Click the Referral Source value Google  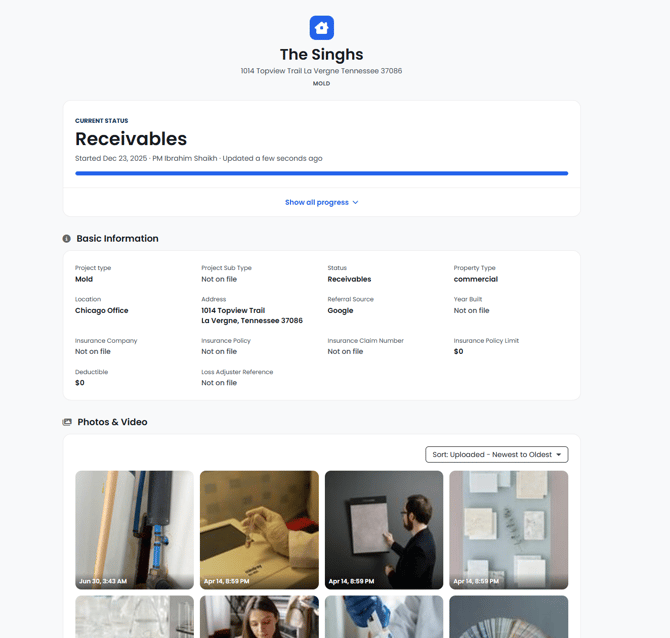click(x=340, y=311)
